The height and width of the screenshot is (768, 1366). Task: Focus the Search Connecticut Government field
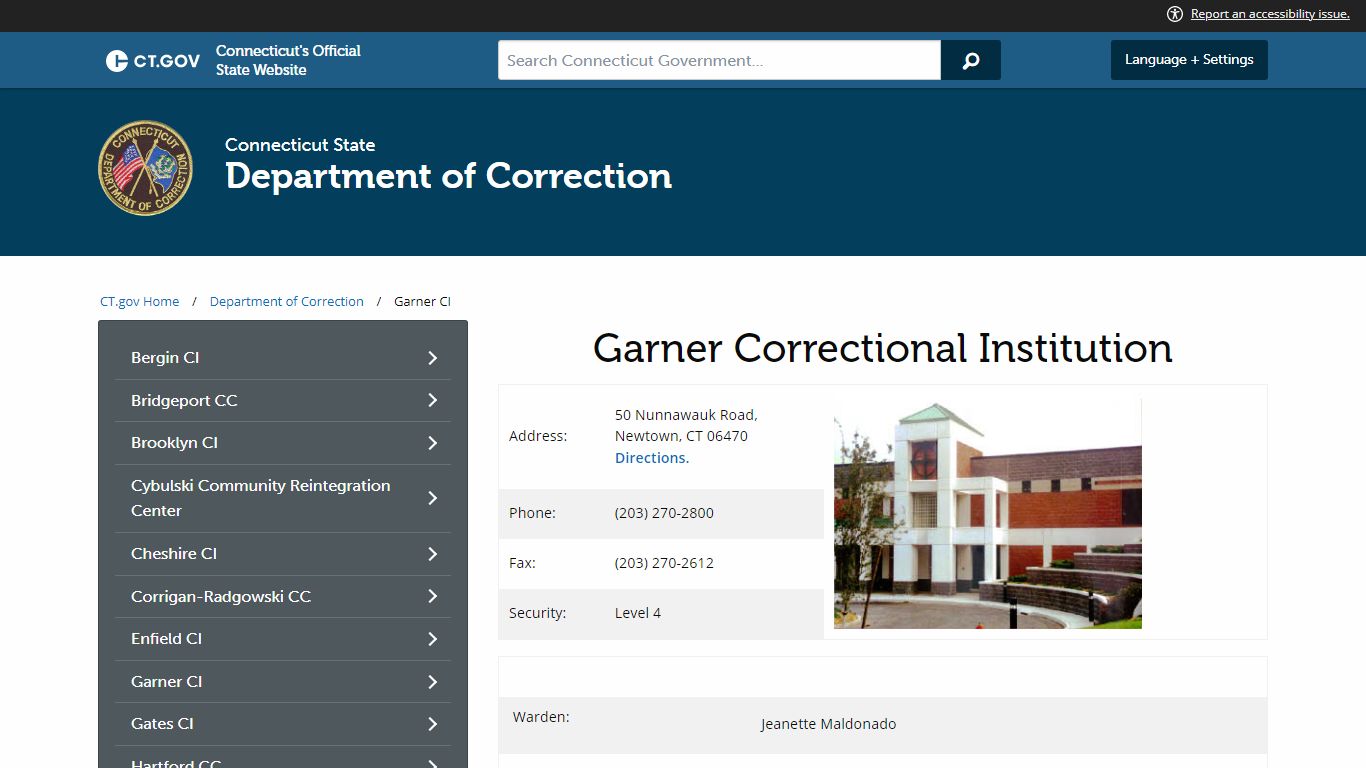point(719,60)
